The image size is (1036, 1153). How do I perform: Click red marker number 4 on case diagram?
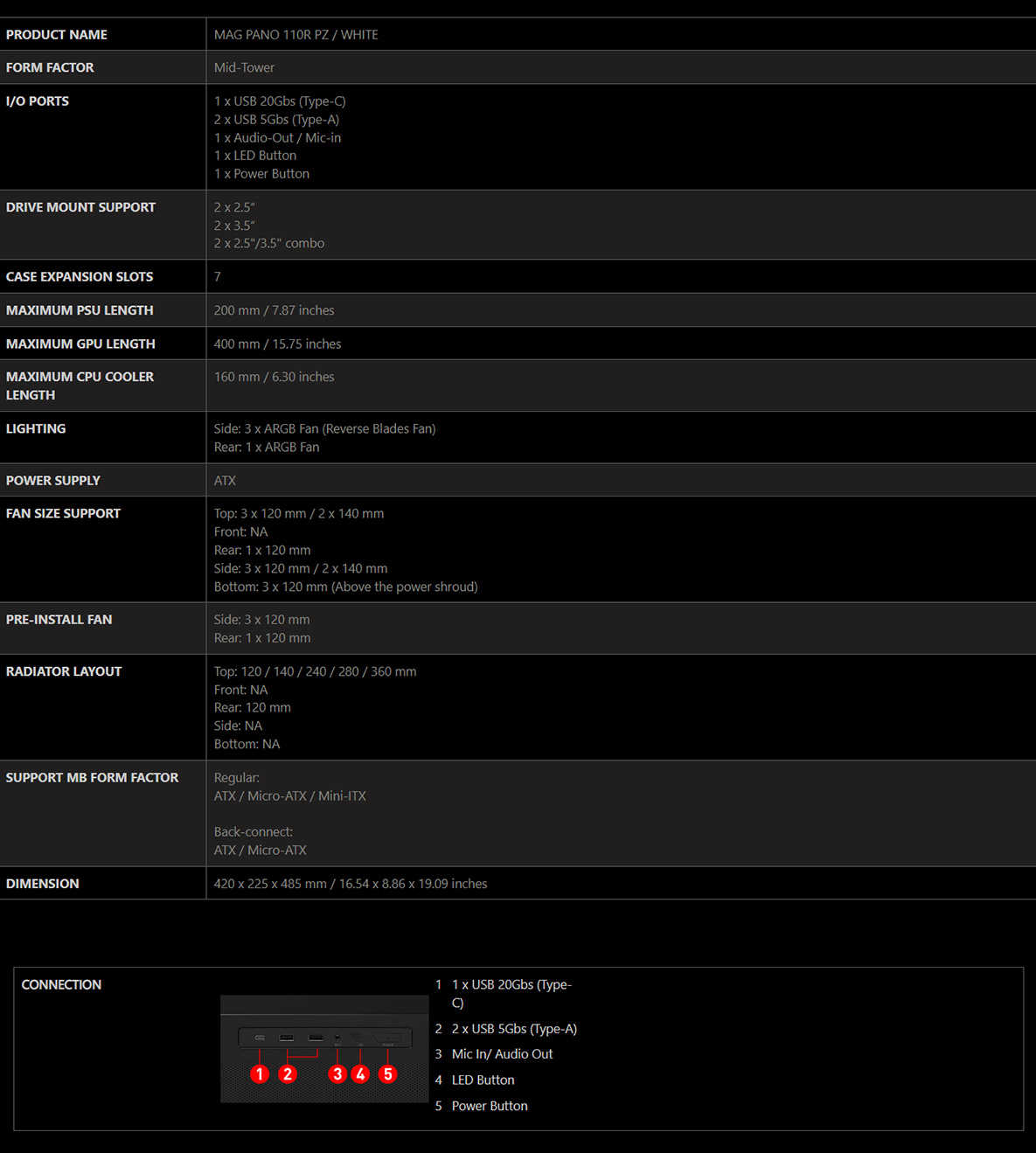pos(360,1073)
